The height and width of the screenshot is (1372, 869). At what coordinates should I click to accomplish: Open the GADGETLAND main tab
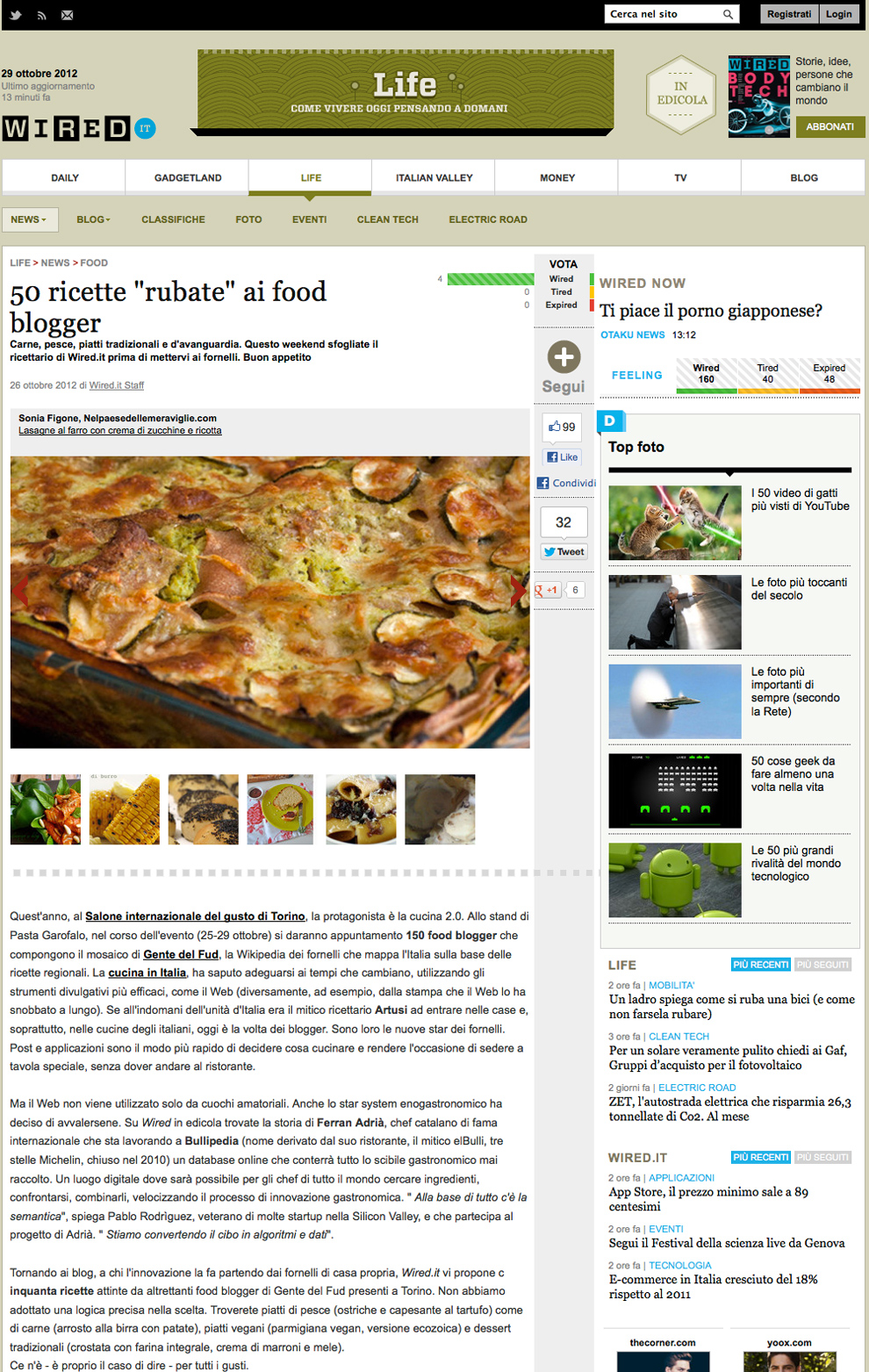point(188,177)
